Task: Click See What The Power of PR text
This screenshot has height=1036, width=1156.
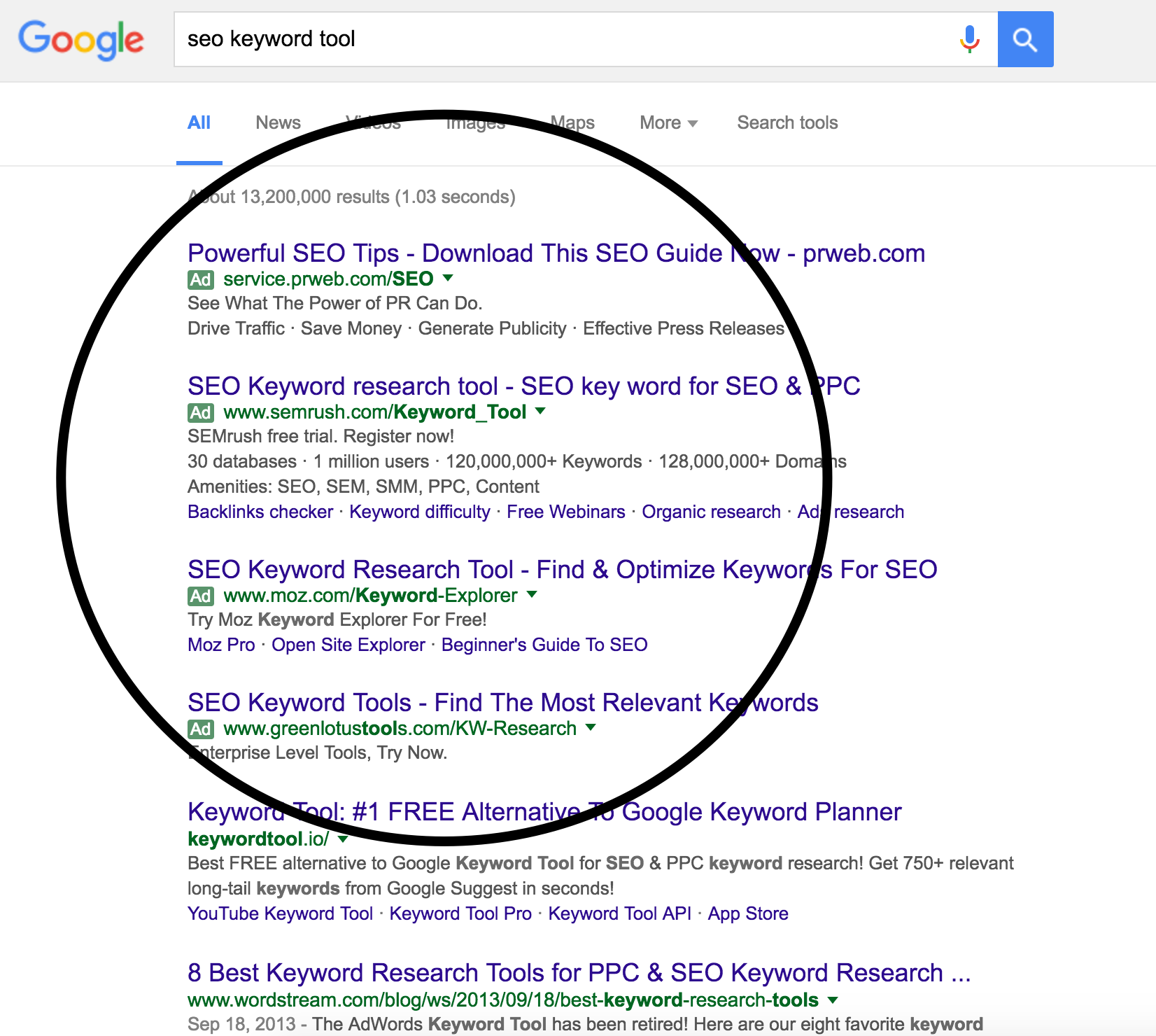Action: (x=335, y=303)
